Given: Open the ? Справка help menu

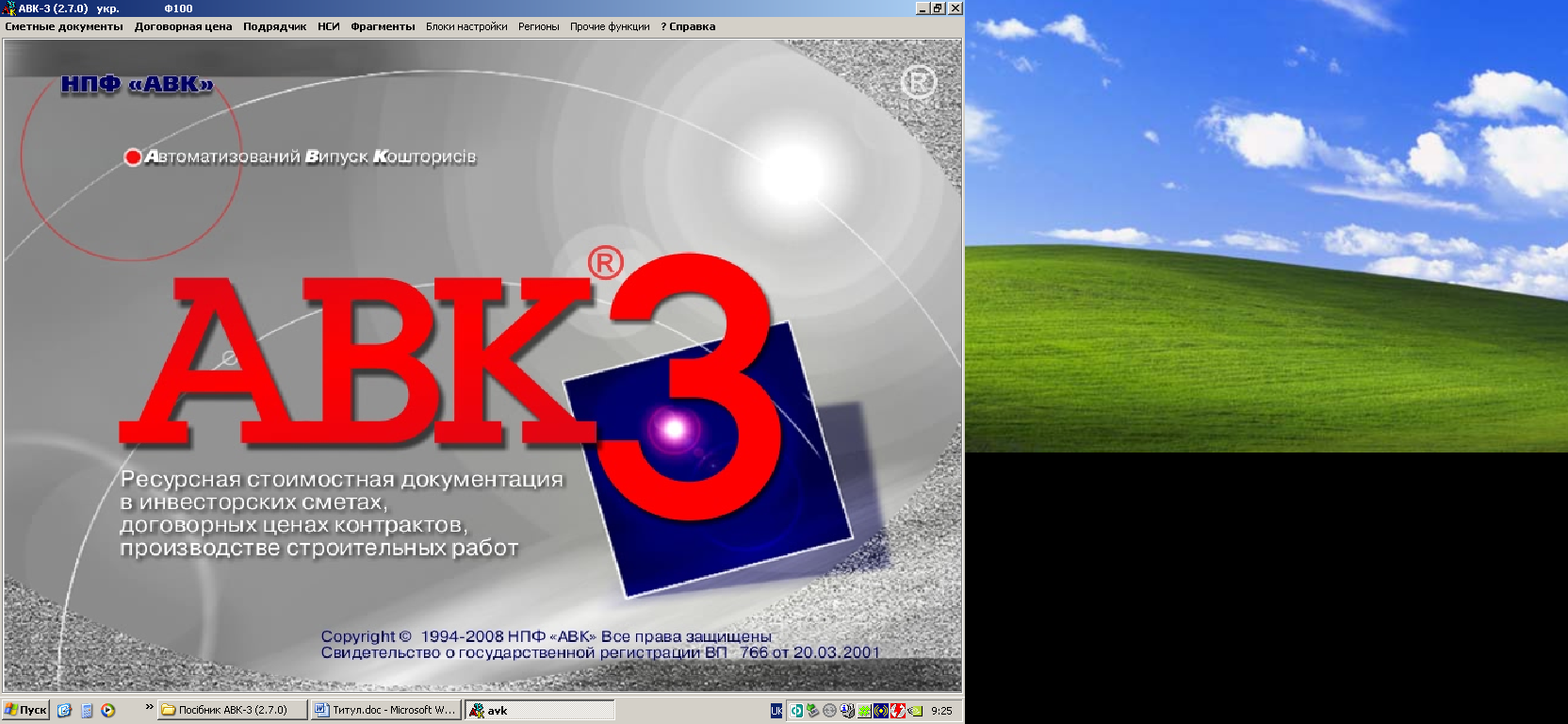Looking at the screenshot, I should click(688, 26).
